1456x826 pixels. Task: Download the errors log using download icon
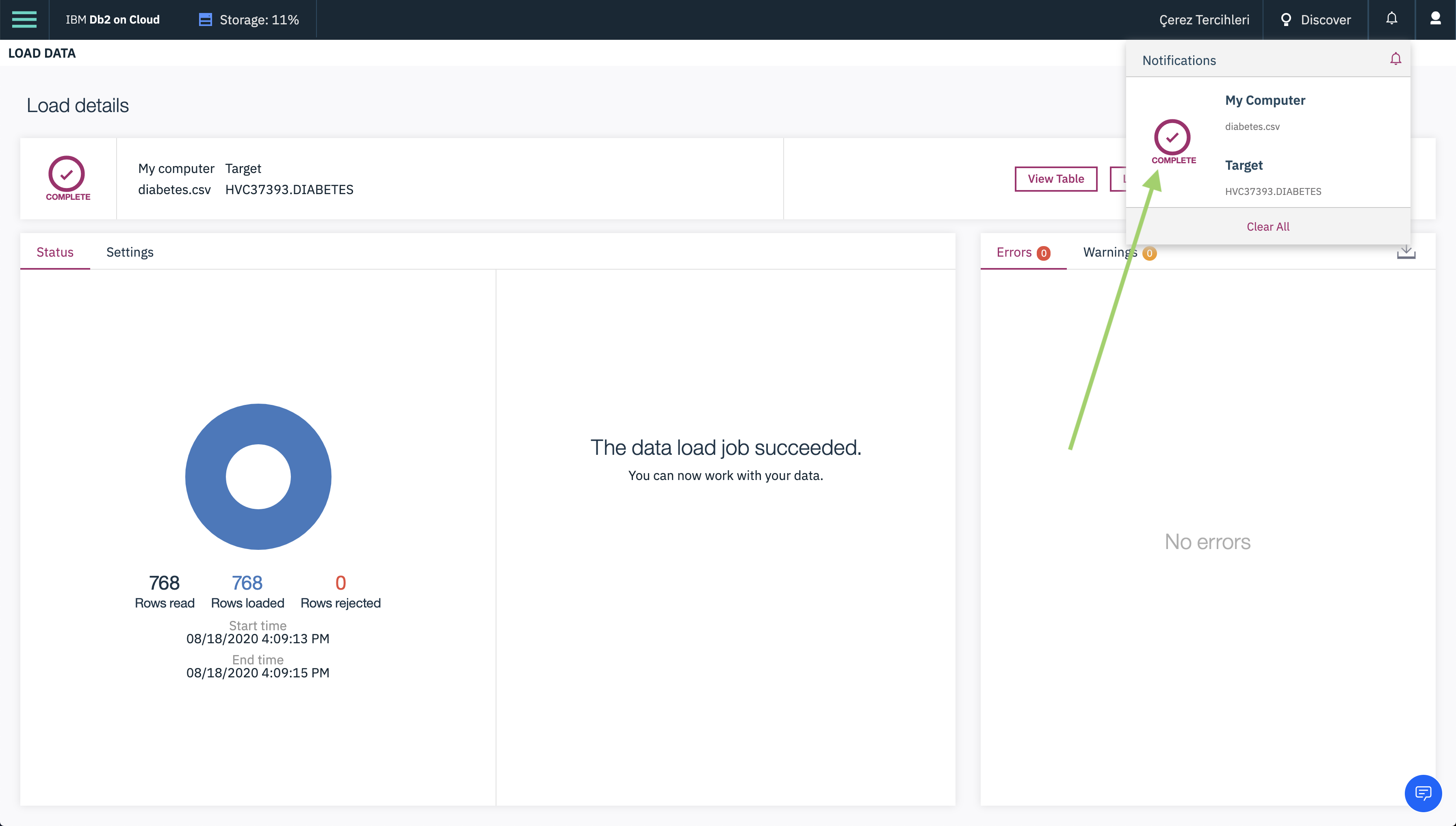point(1406,252)
